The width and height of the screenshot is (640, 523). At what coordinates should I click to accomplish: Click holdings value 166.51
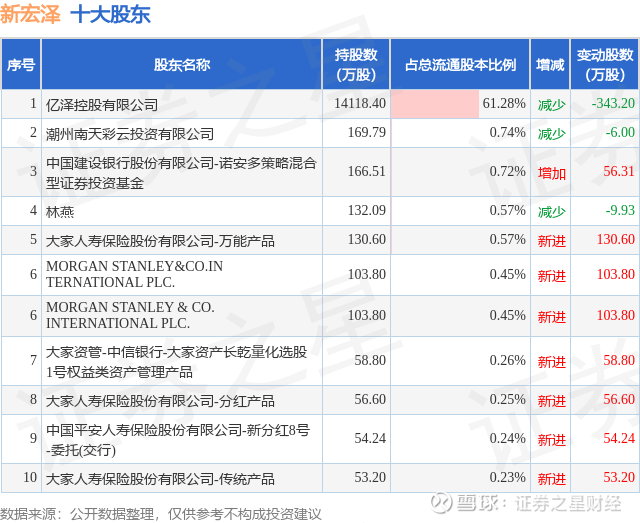(367, 171)
